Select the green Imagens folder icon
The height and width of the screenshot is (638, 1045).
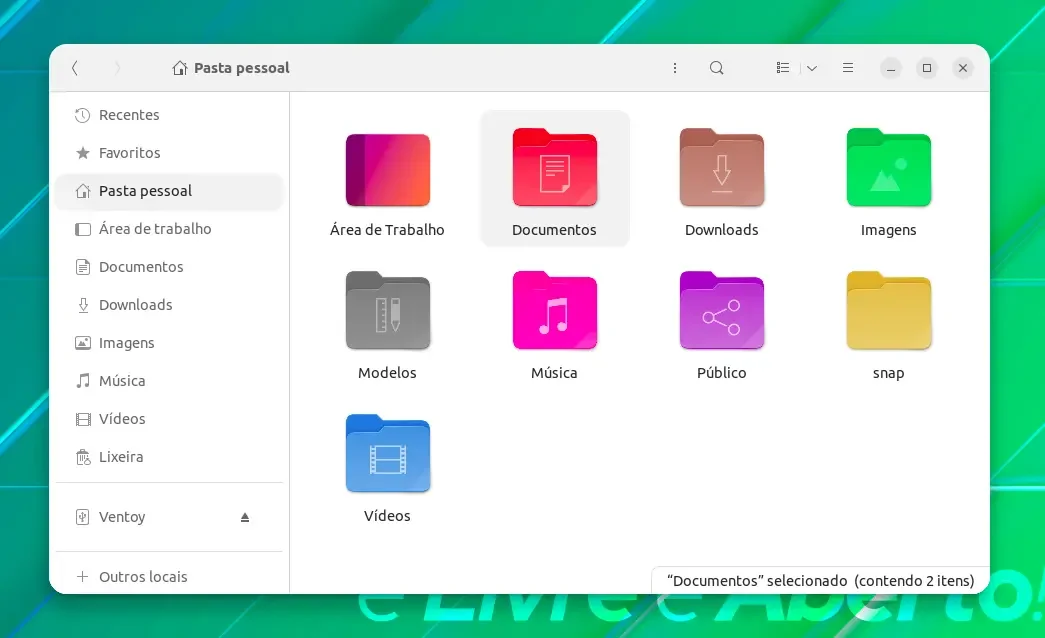(888, 167)
